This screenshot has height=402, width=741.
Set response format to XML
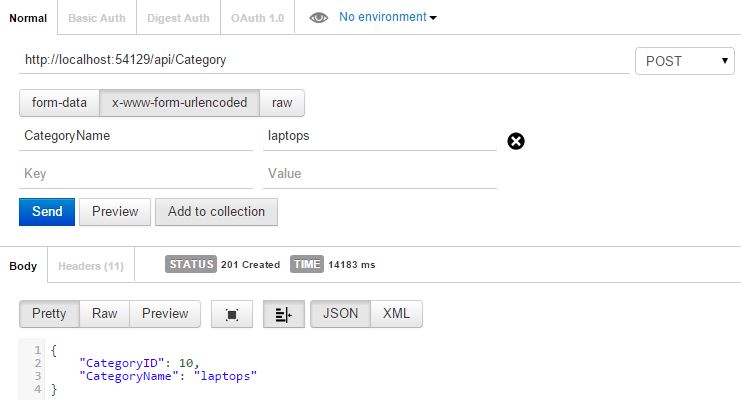click(397, 313)
